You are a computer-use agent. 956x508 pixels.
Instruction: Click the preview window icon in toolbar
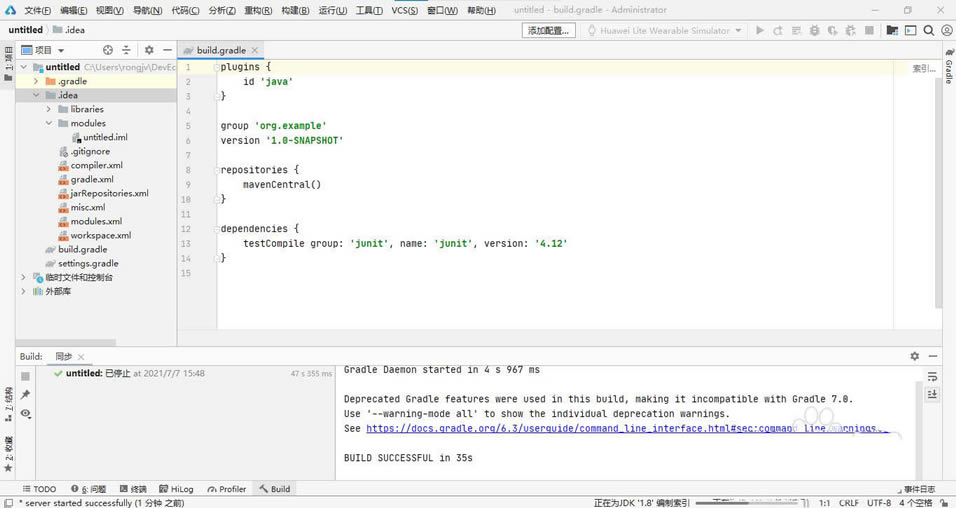click(910, 30)
